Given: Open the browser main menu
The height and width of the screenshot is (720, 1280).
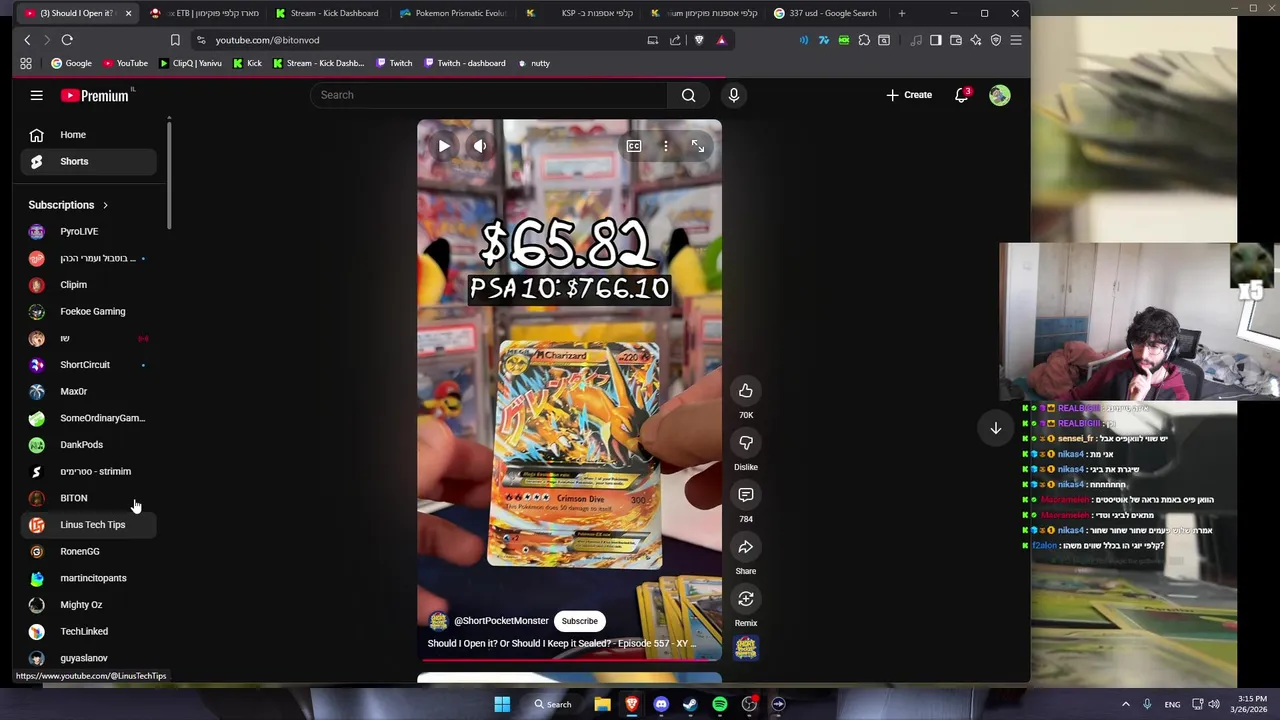Looking at the screenshot, I should (1015, 40).
